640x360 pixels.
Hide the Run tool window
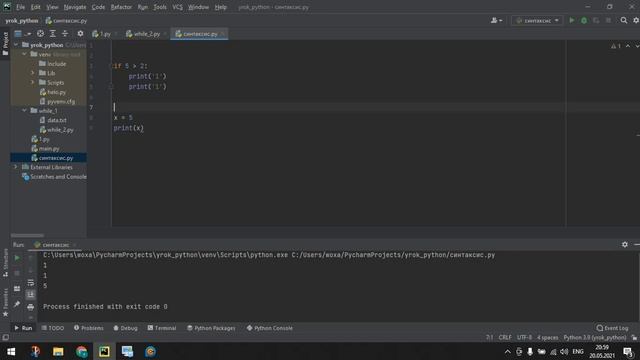tap(637, 244)
